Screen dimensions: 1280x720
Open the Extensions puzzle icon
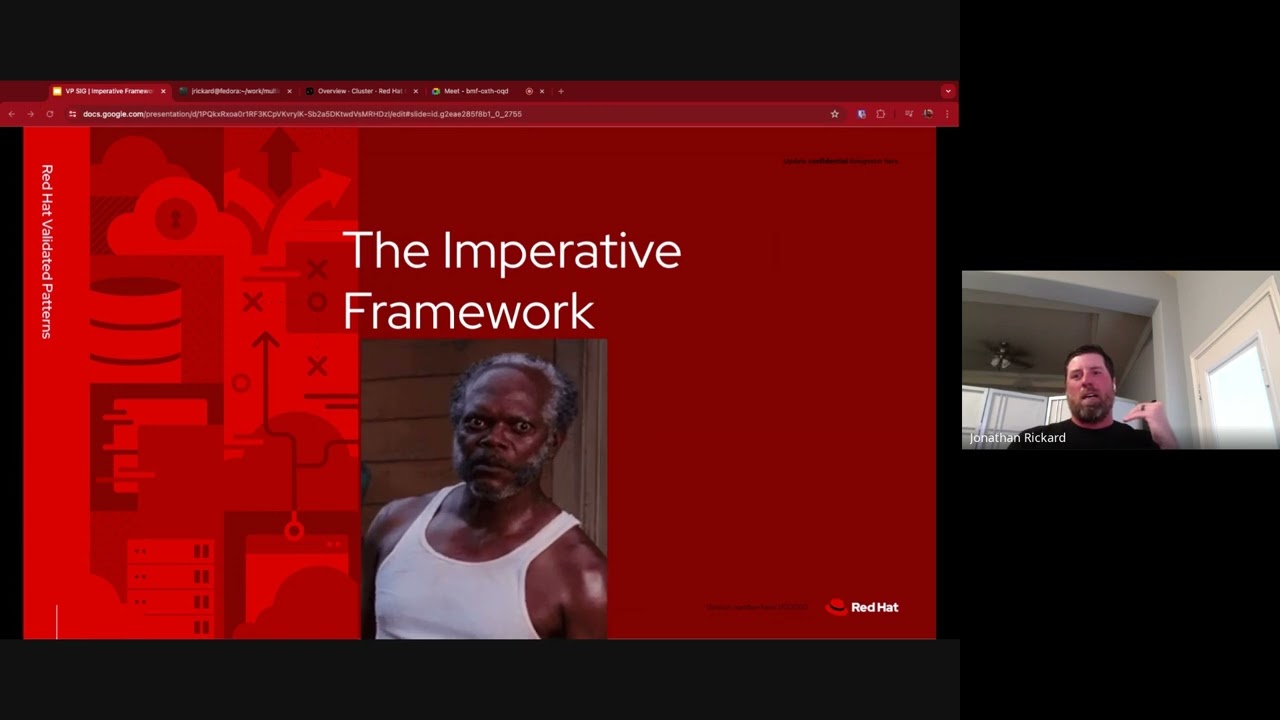tap(880, 114)
